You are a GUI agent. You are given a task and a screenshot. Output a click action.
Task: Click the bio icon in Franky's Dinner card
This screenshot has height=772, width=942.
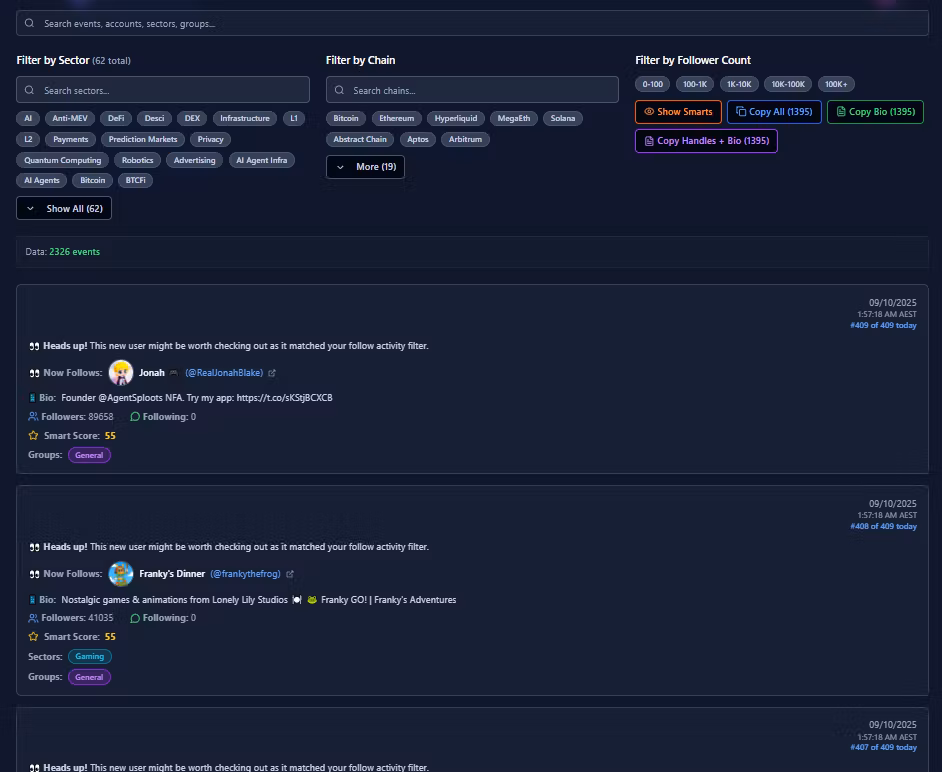click(x=33, y=599)
